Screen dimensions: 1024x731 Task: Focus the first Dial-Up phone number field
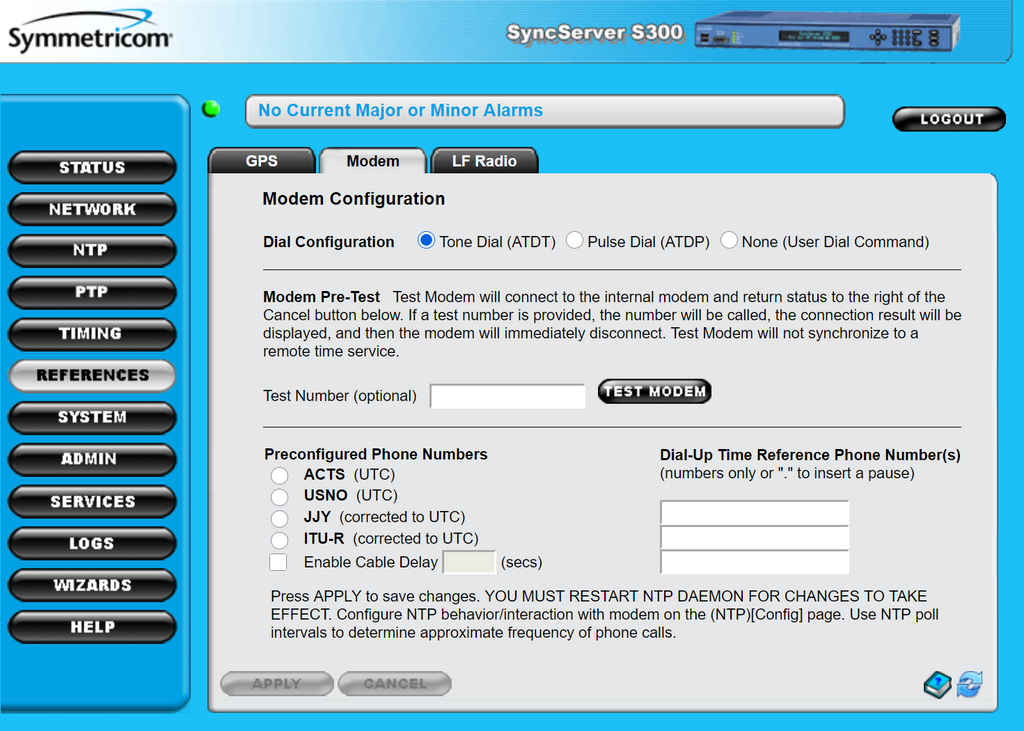754,514
